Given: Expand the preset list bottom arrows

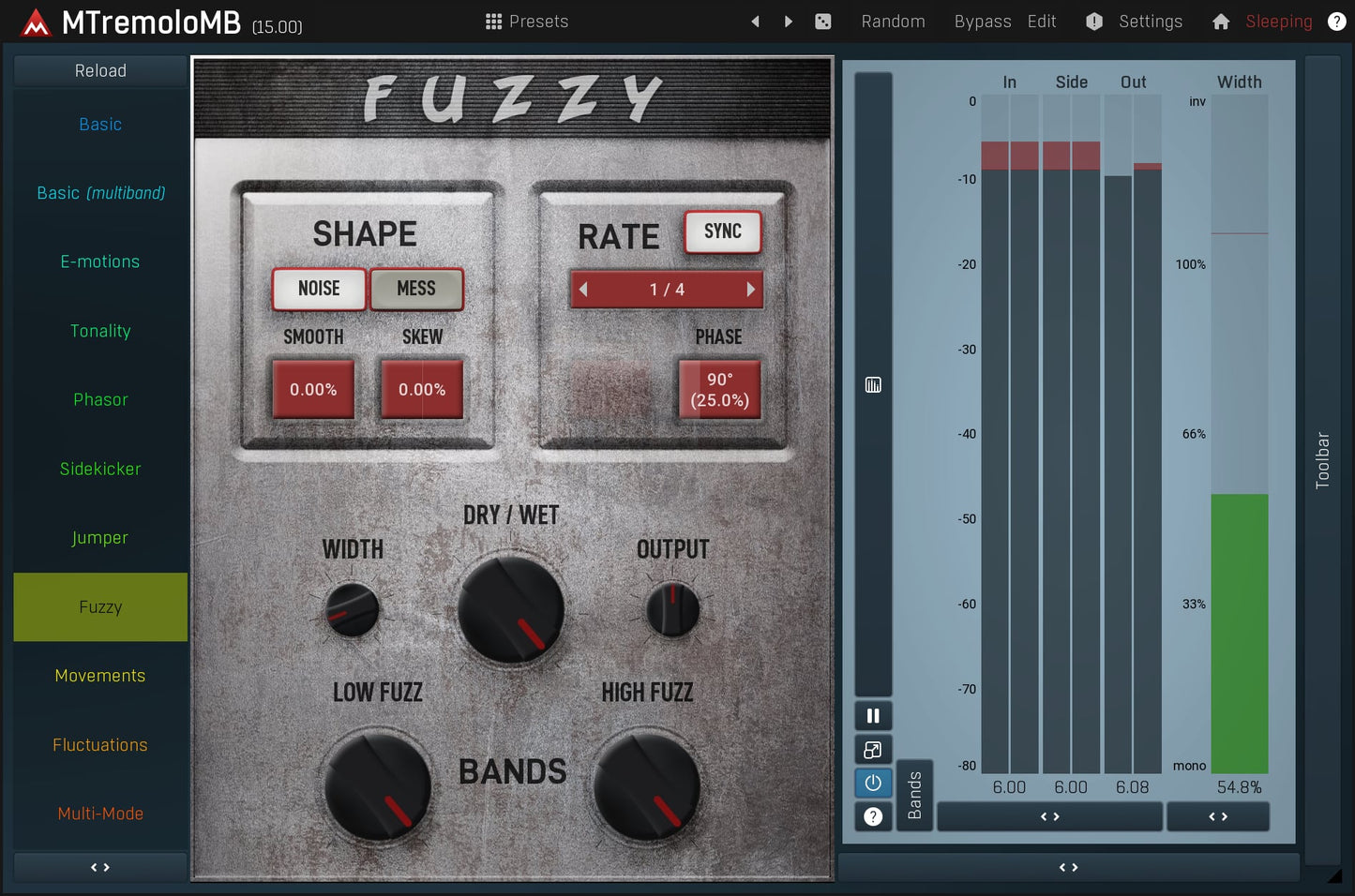Looking at the screenshot, I should (100, 867).
